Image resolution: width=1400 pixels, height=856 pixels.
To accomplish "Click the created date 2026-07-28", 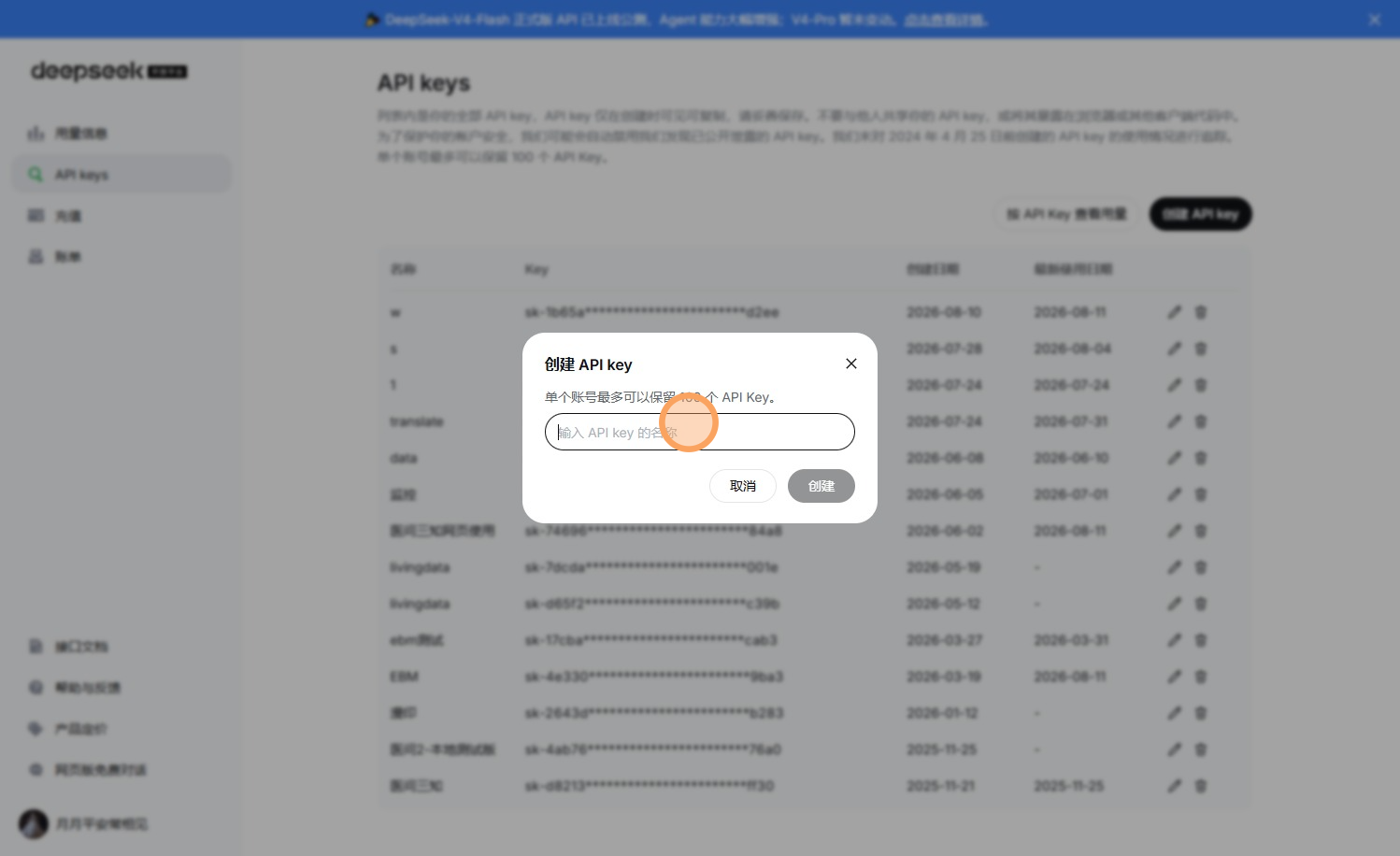I will 945,349.
